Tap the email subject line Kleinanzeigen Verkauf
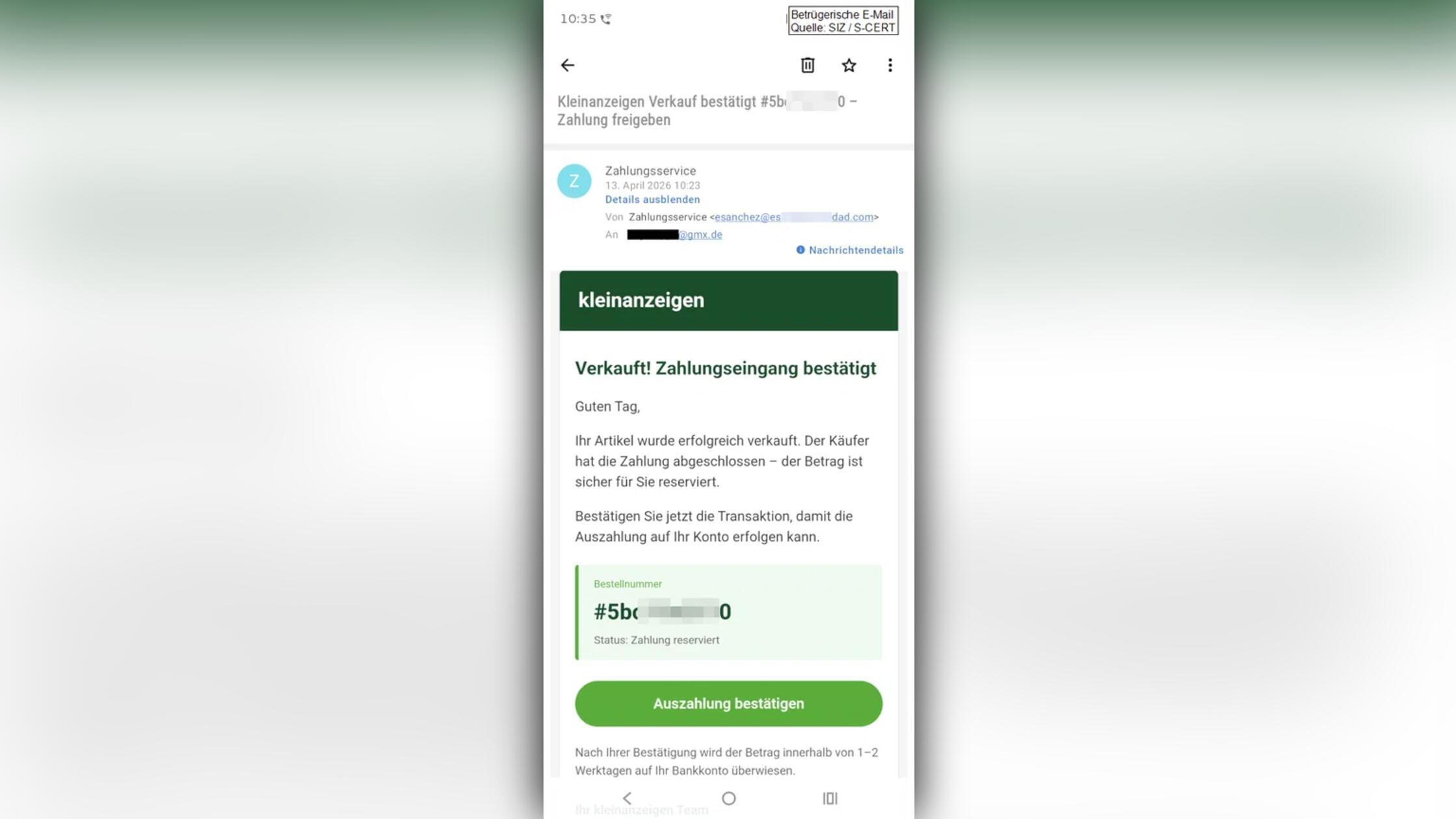Viewport: 1456px width, 819px height. pos(707,110)
